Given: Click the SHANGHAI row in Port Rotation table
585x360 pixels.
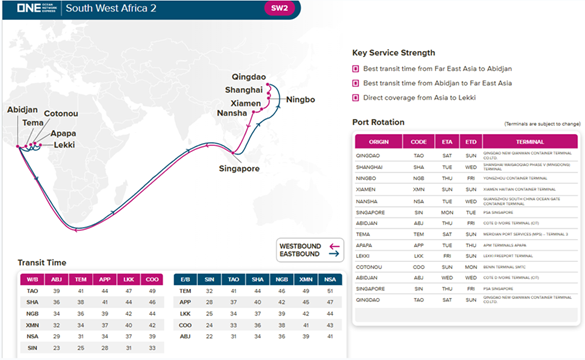Looking at the screenshot, I should click(466, 167).
